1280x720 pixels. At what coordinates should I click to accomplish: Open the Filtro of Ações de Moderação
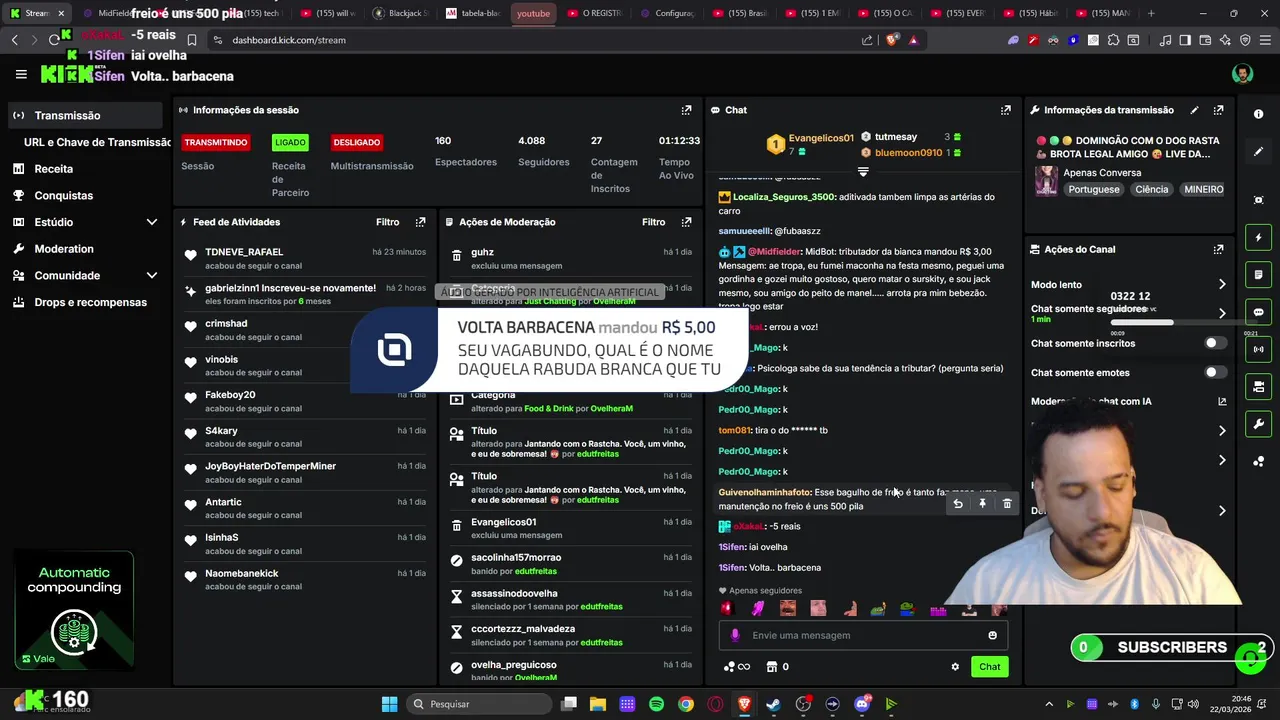tap(653, 222)
